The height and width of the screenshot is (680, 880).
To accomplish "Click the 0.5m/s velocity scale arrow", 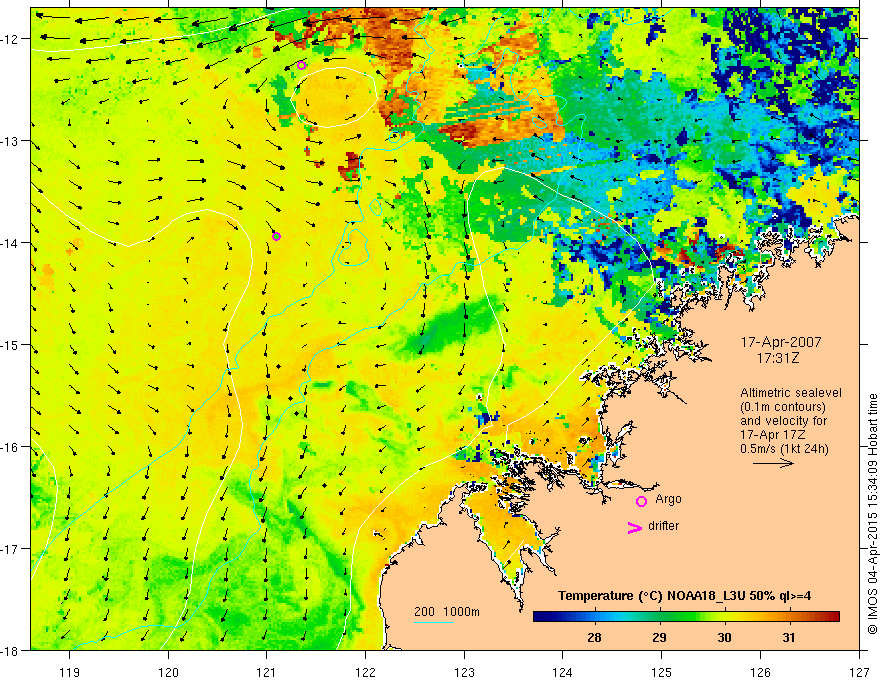I will (773, 463).
